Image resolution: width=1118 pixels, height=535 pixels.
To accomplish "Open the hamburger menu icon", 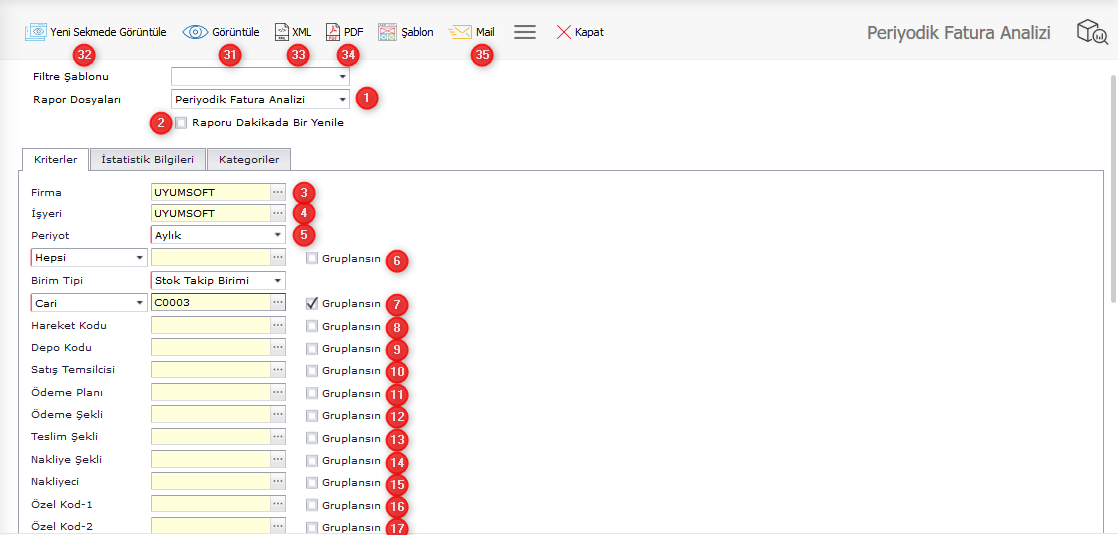I will (x=525, y=32).
